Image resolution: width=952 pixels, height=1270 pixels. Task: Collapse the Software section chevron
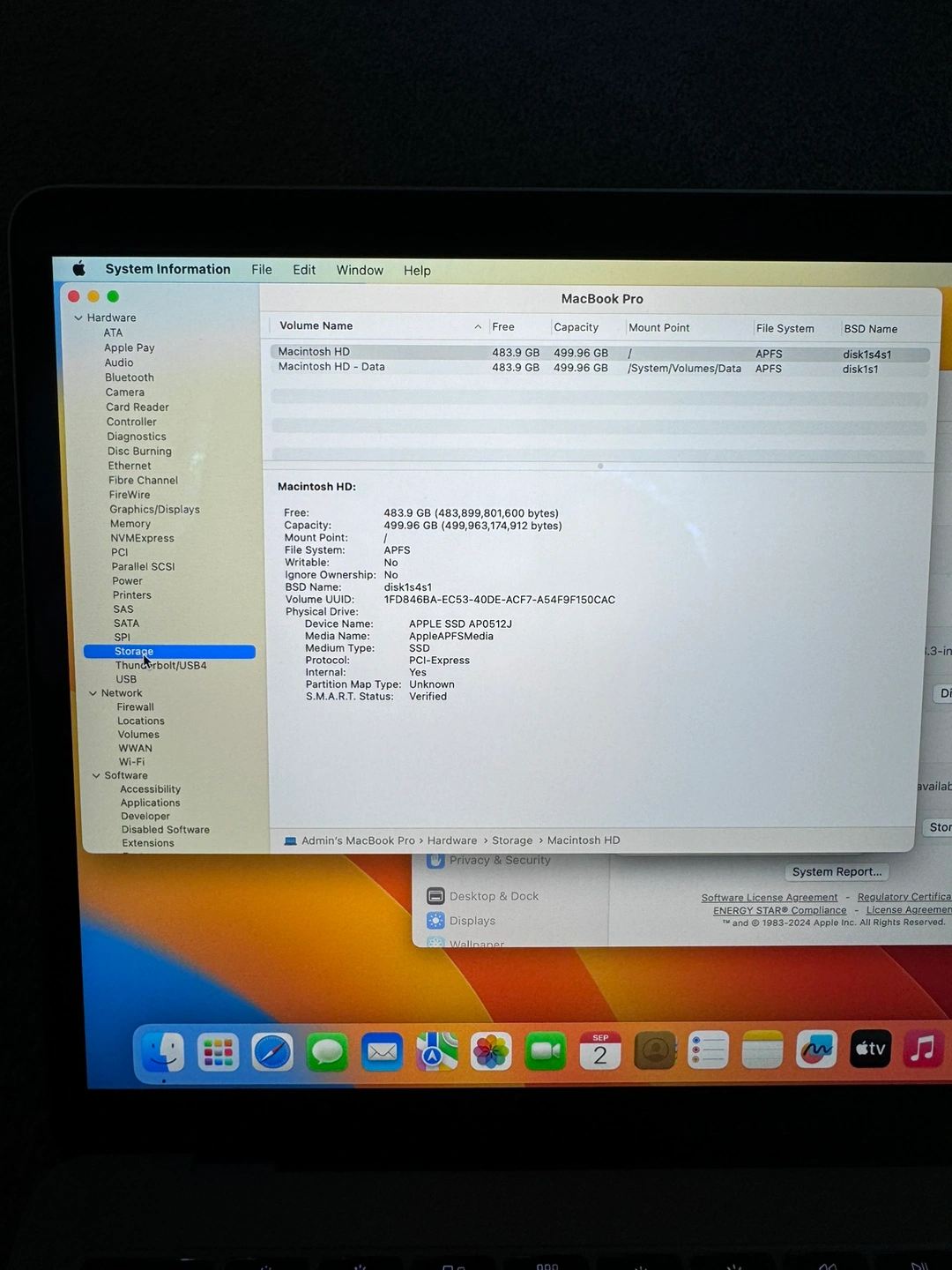tap(96, 776)
